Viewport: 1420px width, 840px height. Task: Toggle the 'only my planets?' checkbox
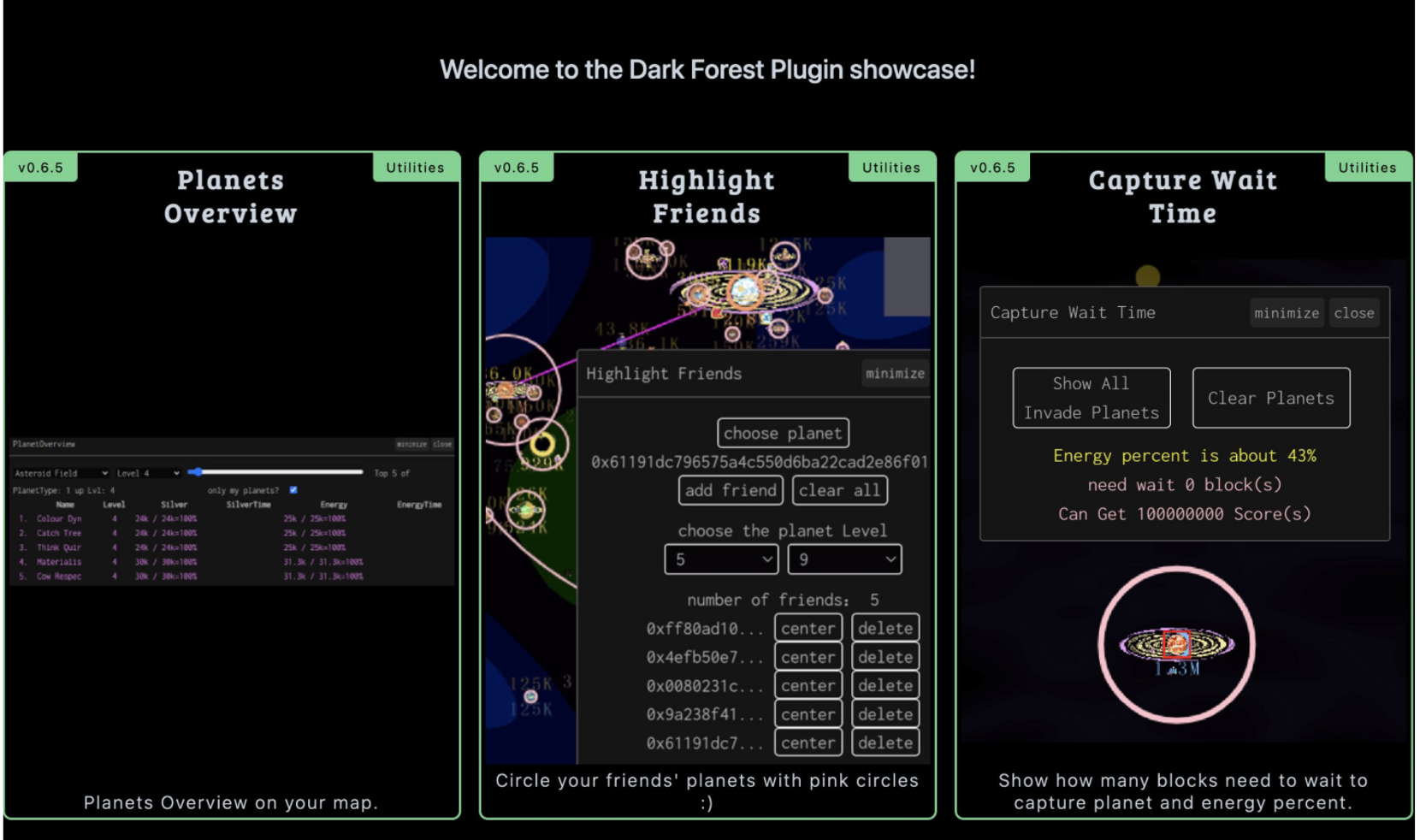point(293,490)
